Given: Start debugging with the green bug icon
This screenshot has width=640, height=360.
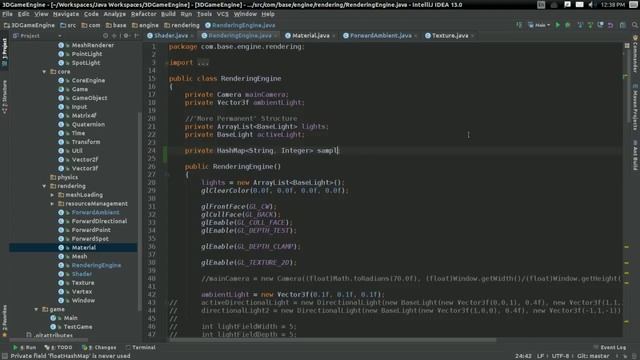Looking at the screenshot, I should tap(567, 25).
